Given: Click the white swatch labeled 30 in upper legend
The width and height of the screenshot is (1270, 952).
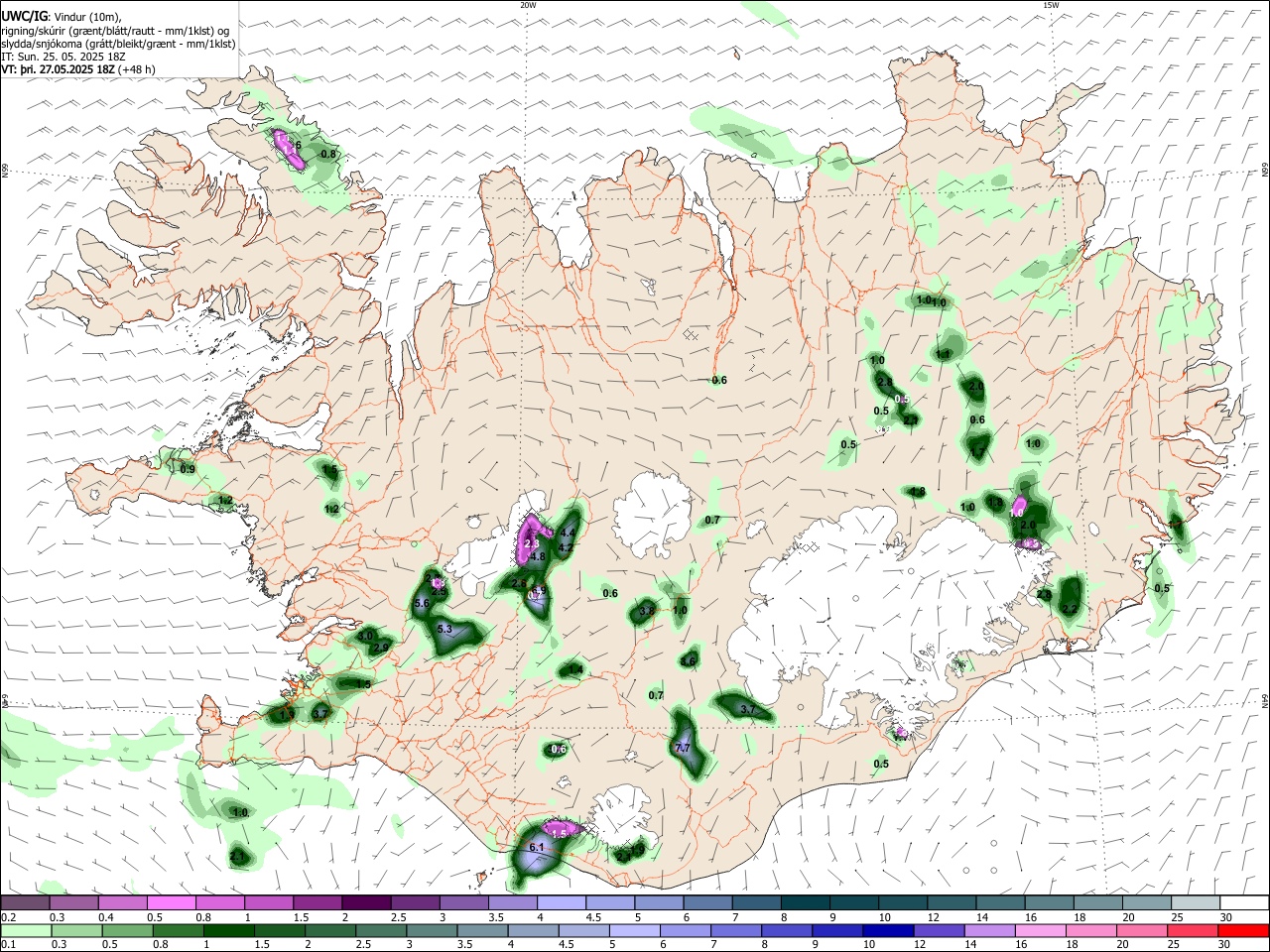Looking at the screenshot, I should [x=1243, y=902].
